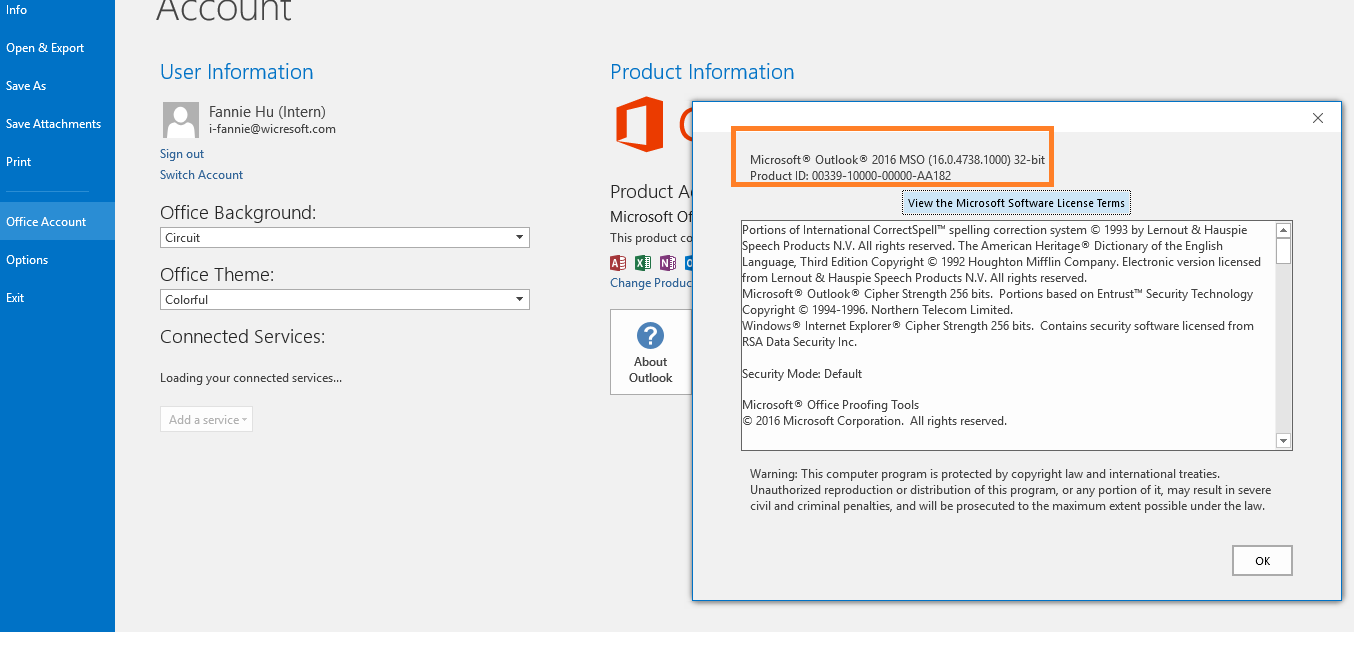This screenshot has width=1354, height=648.
Task: Click the purple OneNote app icon
Action: [668, 263]
